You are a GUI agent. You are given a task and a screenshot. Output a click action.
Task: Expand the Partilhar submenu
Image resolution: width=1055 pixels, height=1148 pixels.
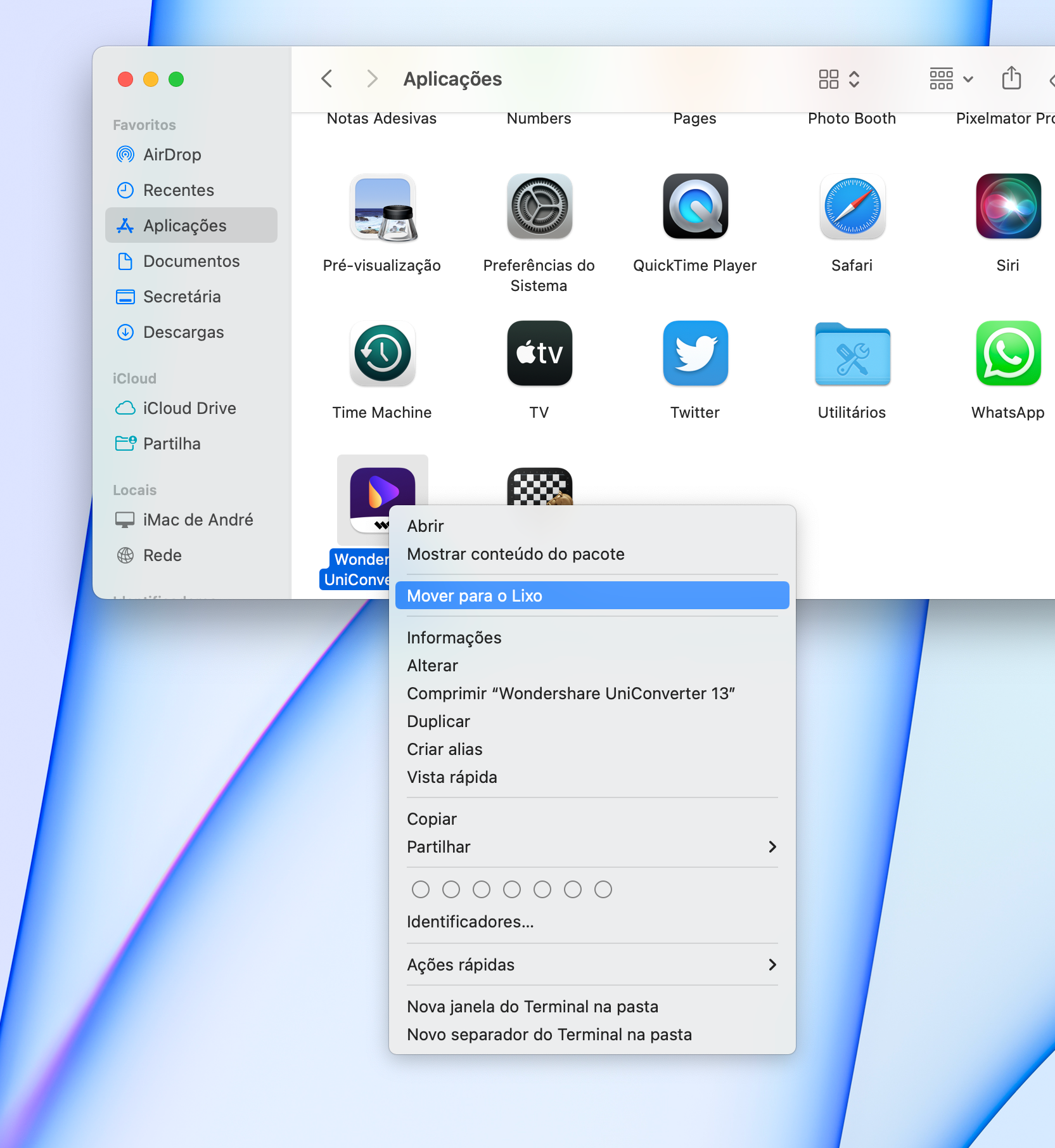[x=592, y=847]
